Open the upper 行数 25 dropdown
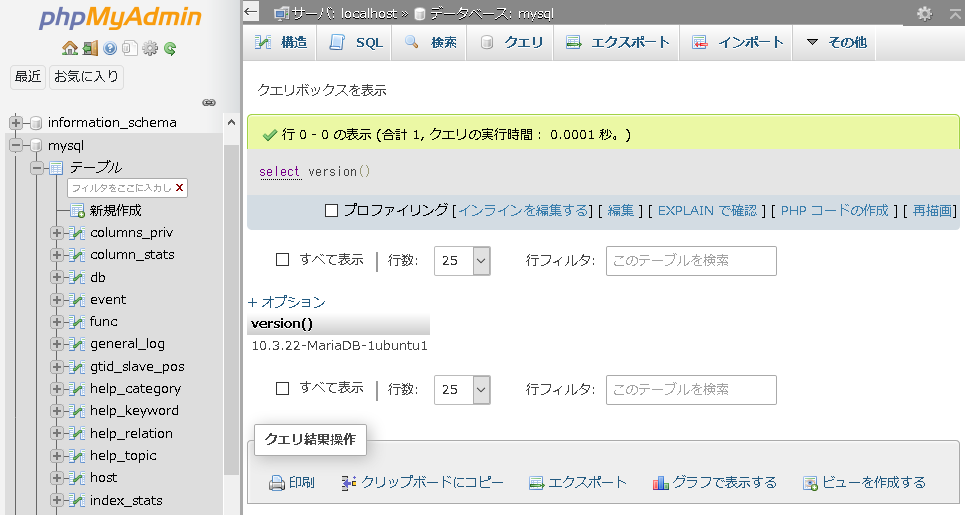 tap(462, 261)
